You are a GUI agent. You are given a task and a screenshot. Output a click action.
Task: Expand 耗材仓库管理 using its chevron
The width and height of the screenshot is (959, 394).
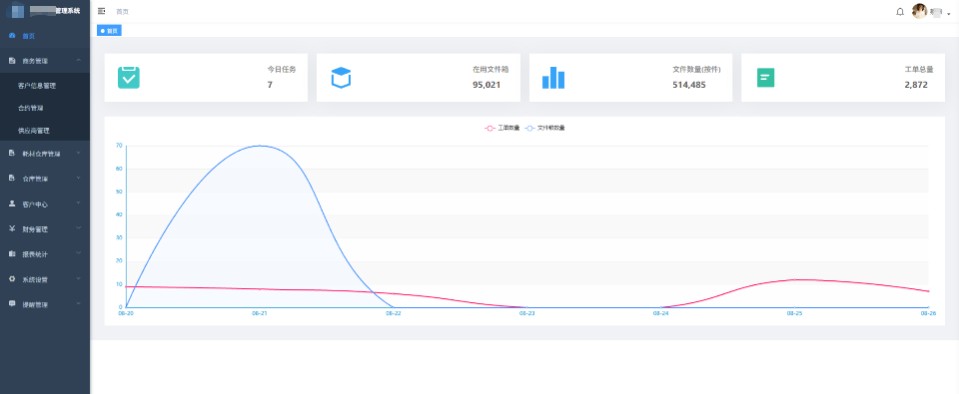pos(79,152)
